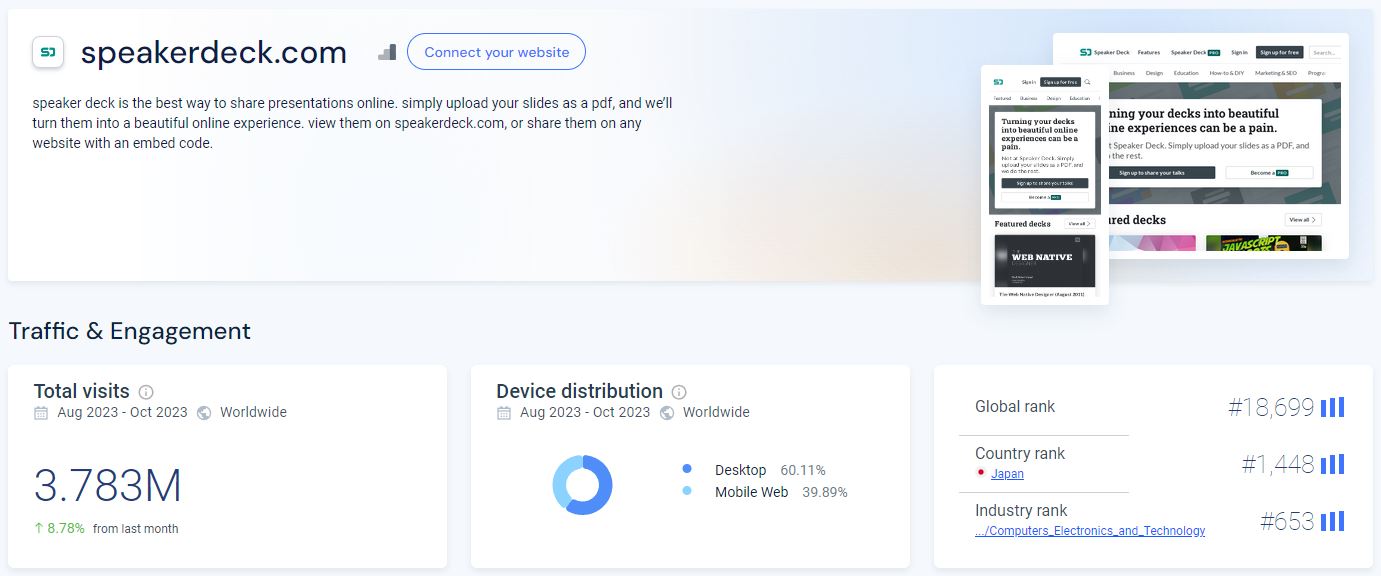This screenshot has width=1381, height=576.
Task: Click the calendar icon under Total visits
Action: tap(41, 413)
